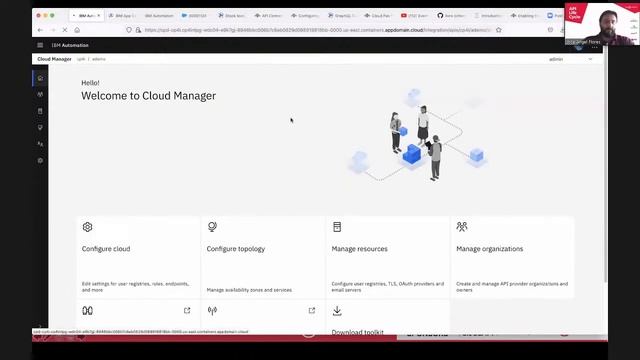This screenshot has height=360, width=640.
Task: Open Members from the sidebar user-admin icon
Action: click(x=40, y=144)
